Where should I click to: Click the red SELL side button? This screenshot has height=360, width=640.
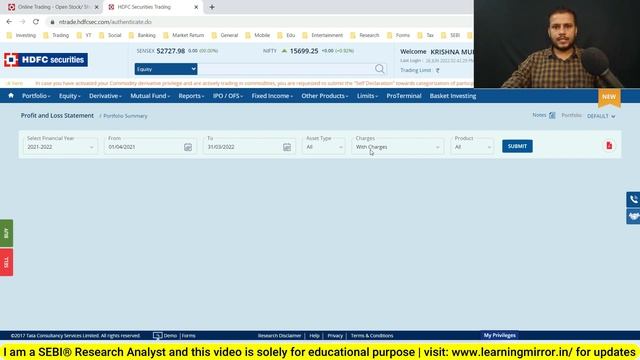pyautogui.click(x=6, y=262)
